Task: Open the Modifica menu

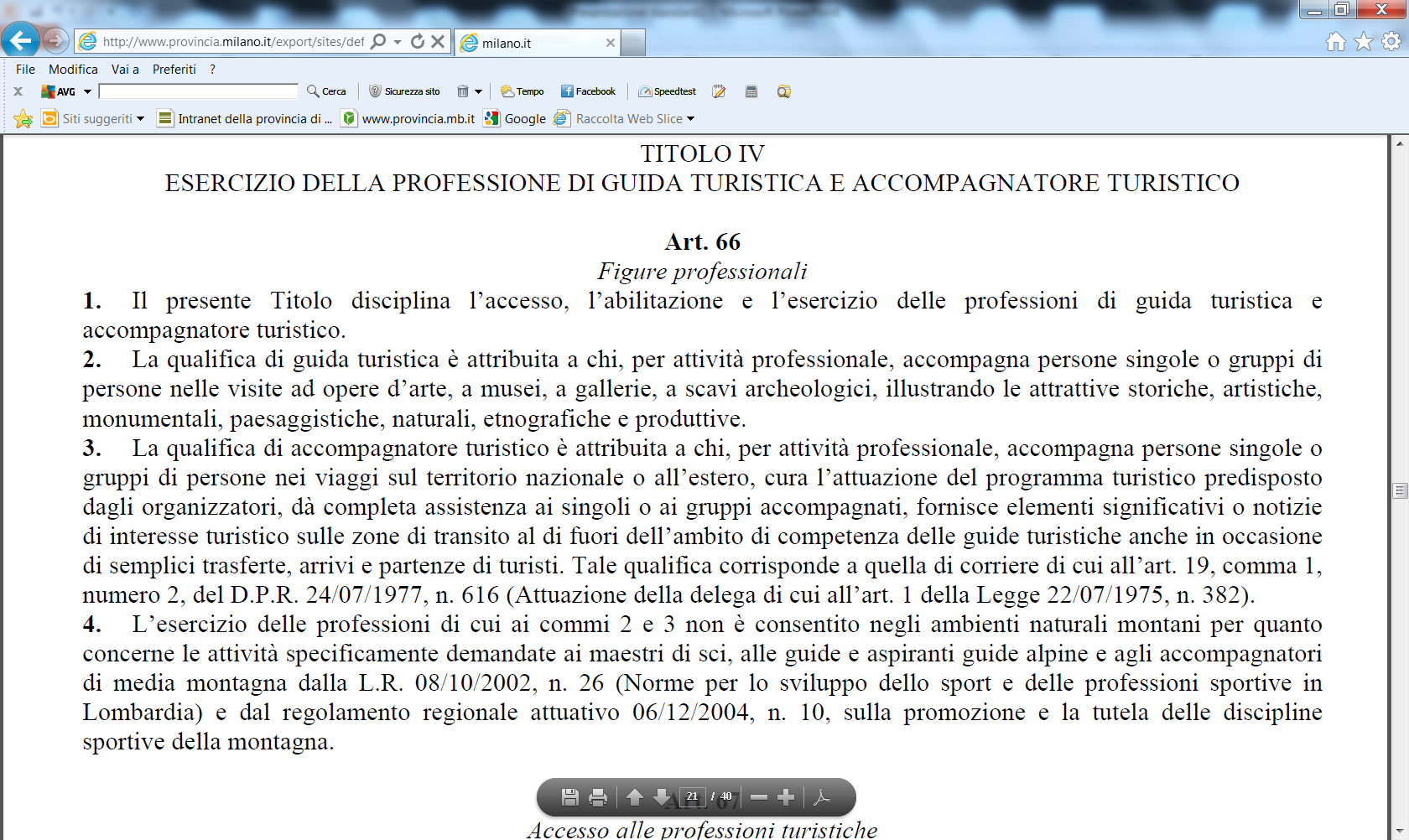Action: 73,70
